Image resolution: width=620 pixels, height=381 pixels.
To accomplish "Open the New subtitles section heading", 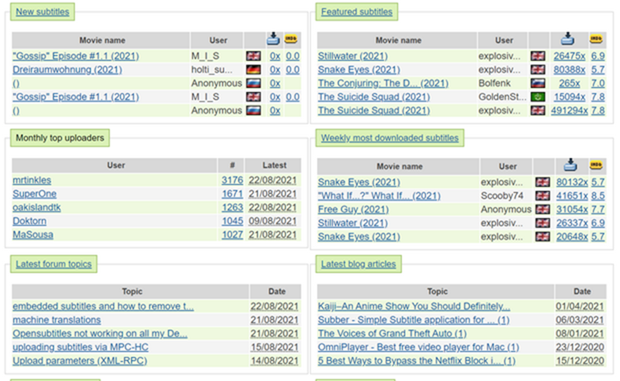I will point(42,12).
